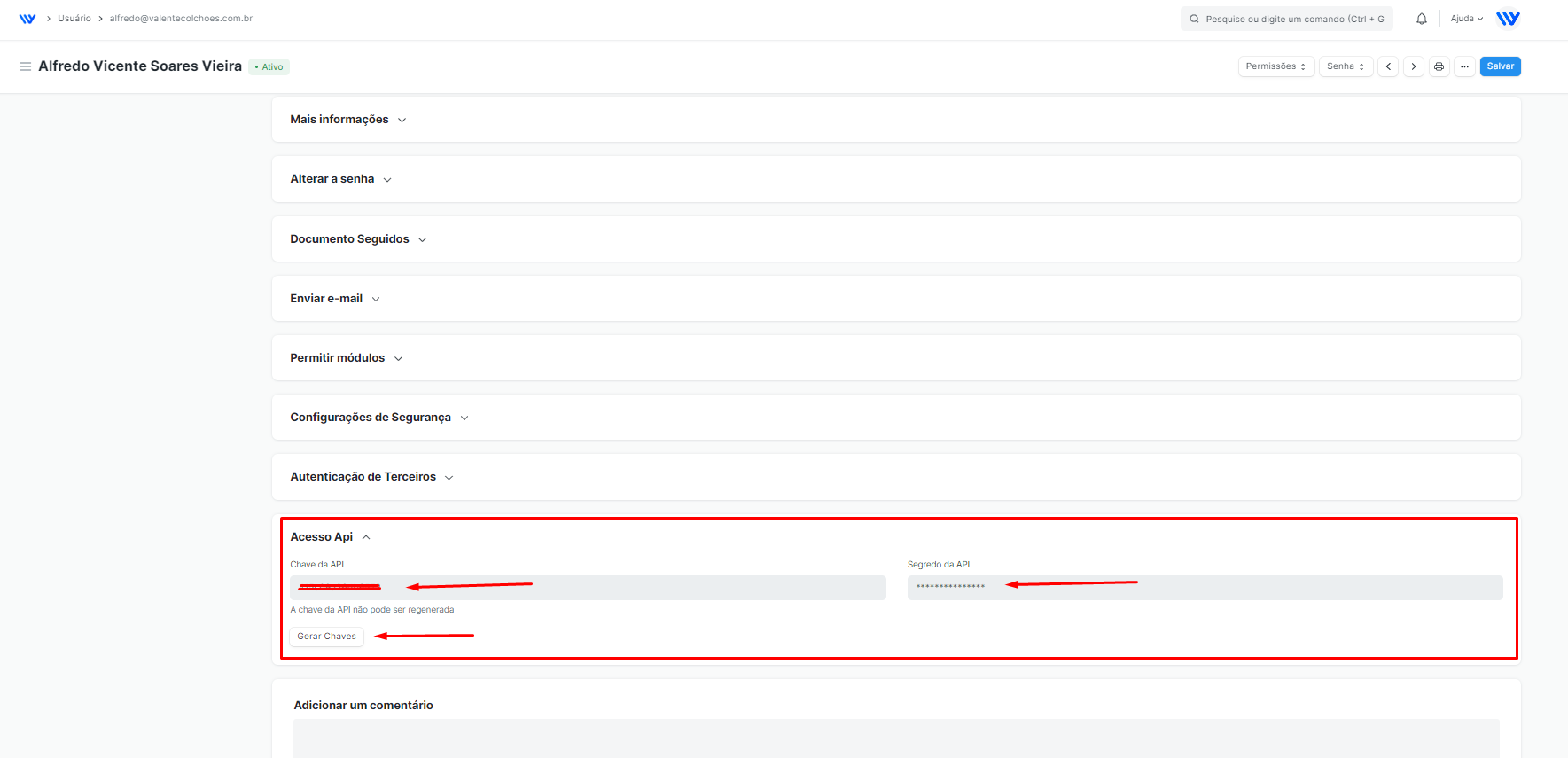The height and width of the screenshot is (758, 1568).
Task: Open the Permissões dropdown
Action: (1275, 66)
